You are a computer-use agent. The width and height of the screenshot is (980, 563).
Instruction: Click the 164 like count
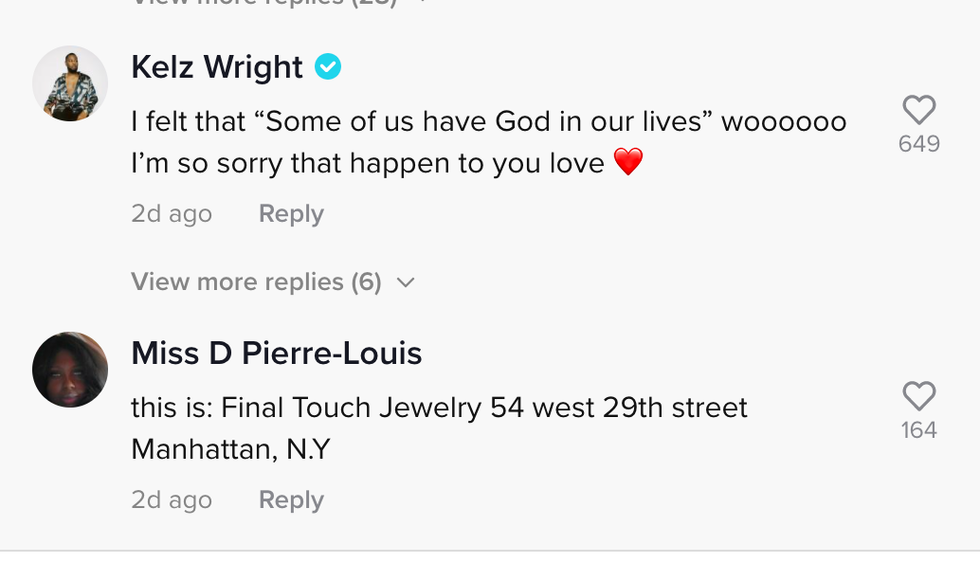click(x=919, y=430)
